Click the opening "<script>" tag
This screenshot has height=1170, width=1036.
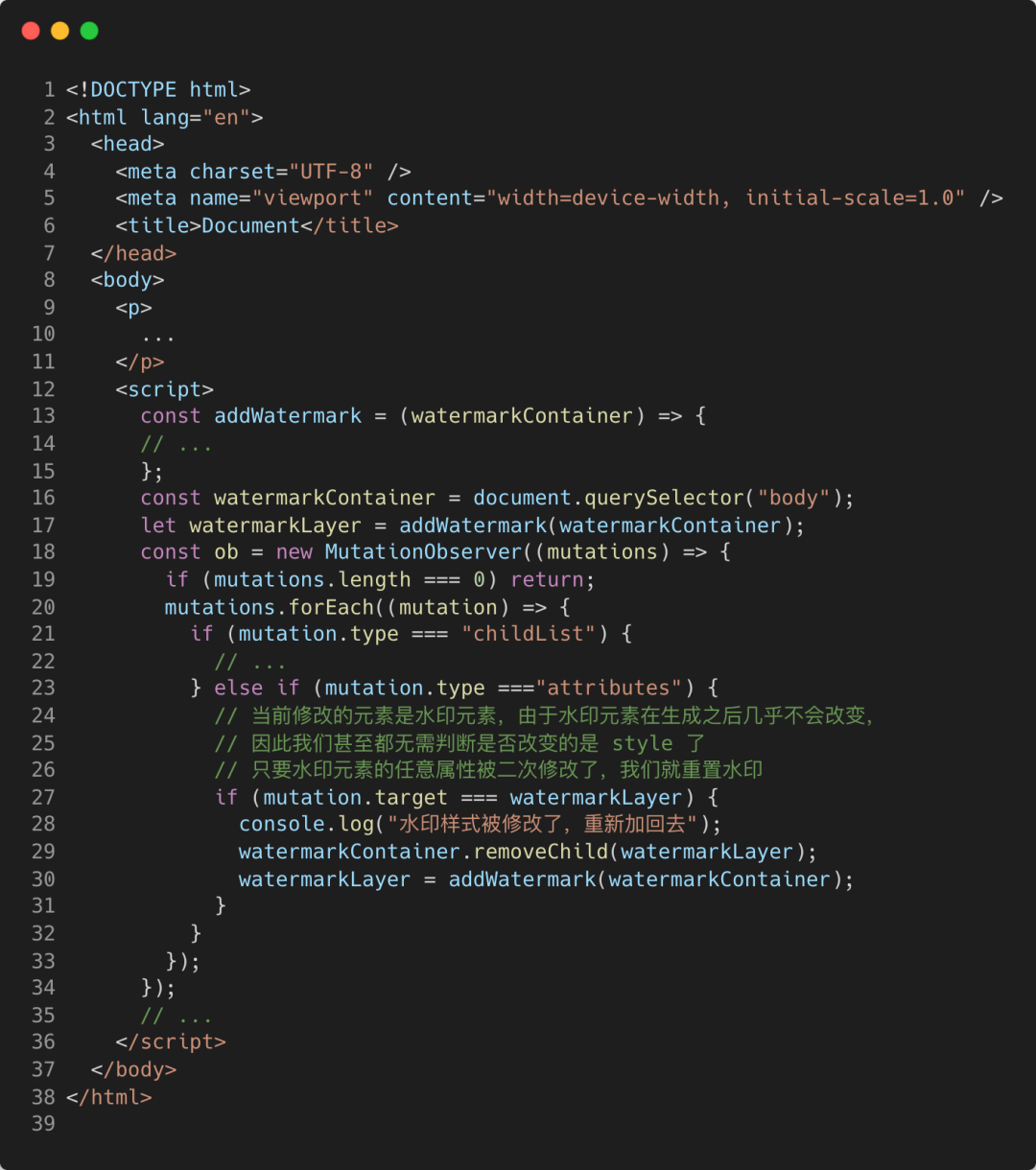click(165, 389)
